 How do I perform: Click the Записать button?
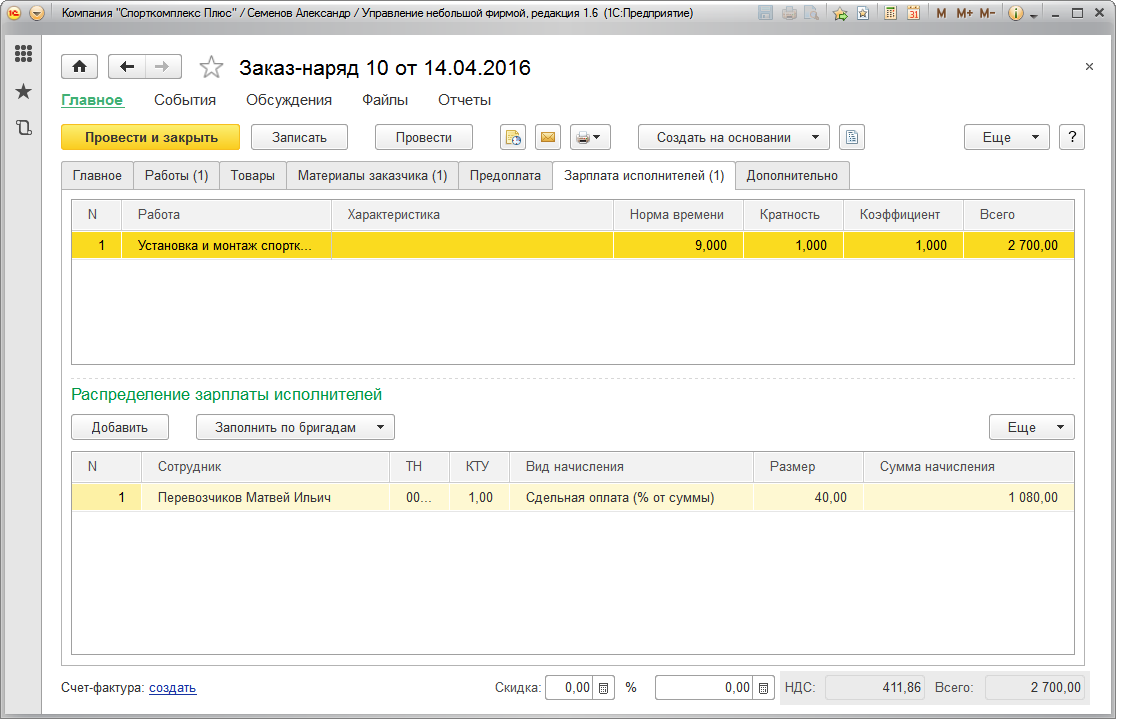point(299,137)
